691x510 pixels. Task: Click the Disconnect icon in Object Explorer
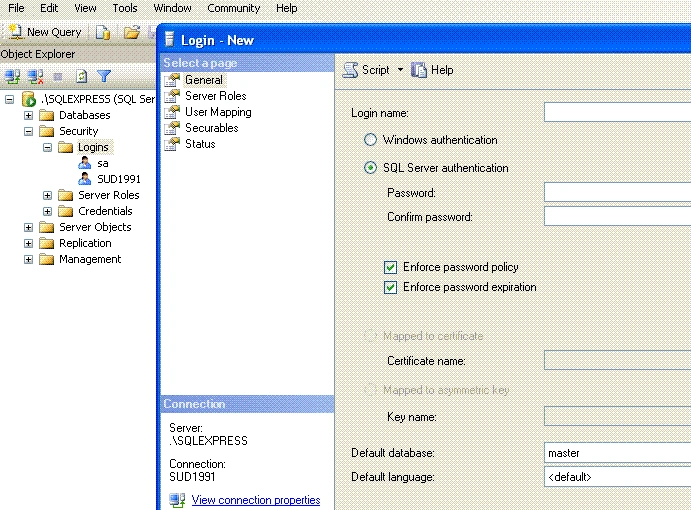click(35, 77)
